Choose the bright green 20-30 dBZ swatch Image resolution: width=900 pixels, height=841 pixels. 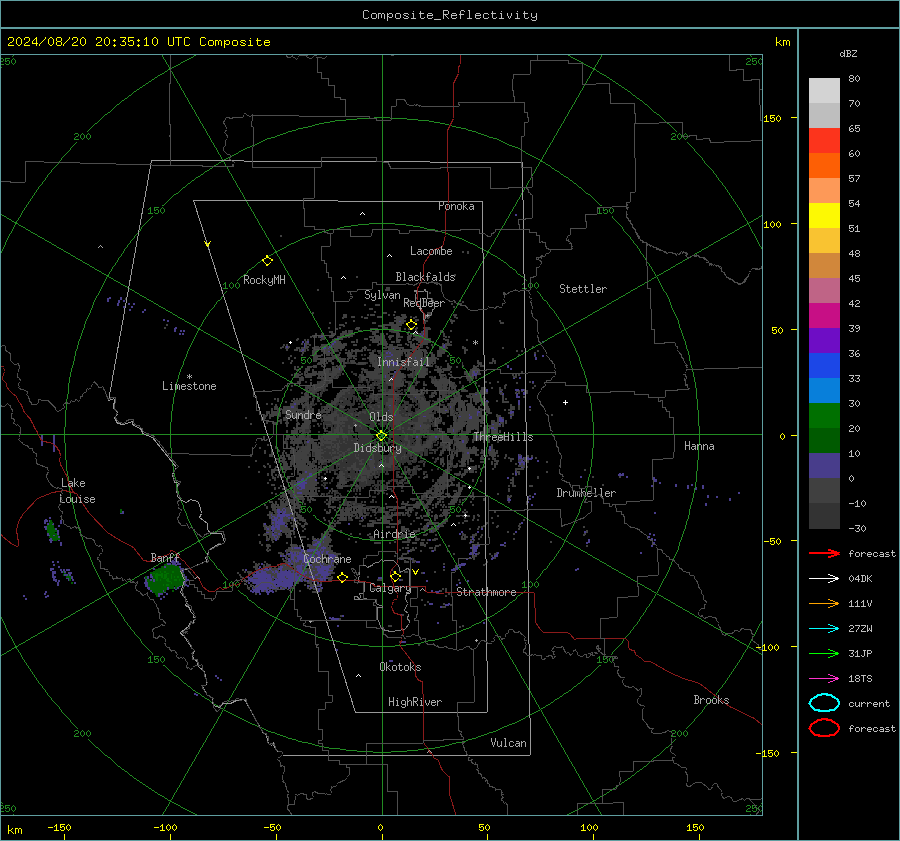click(x=824, y=416)
